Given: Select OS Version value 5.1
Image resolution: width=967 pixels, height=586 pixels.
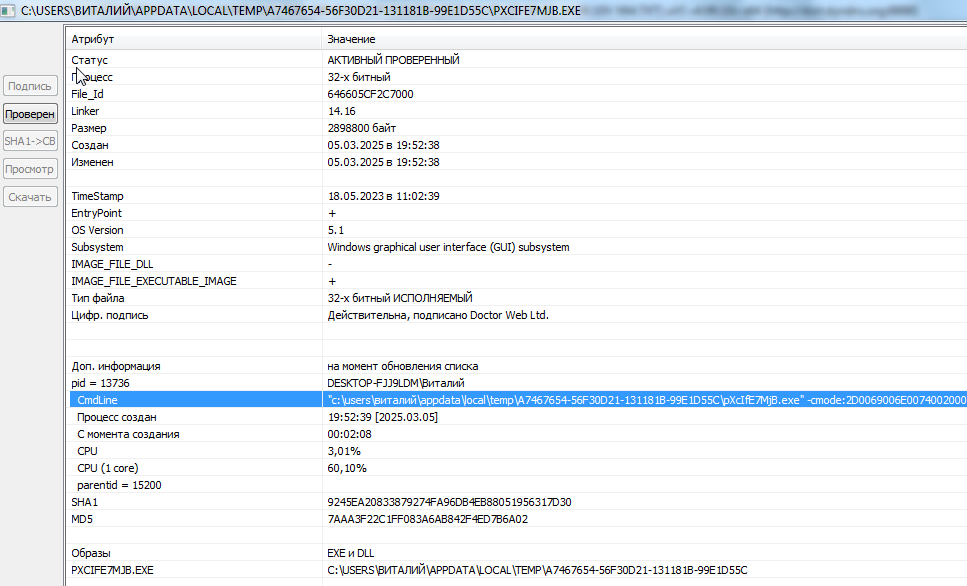Looking at the screenshot, I should [335, 230].
